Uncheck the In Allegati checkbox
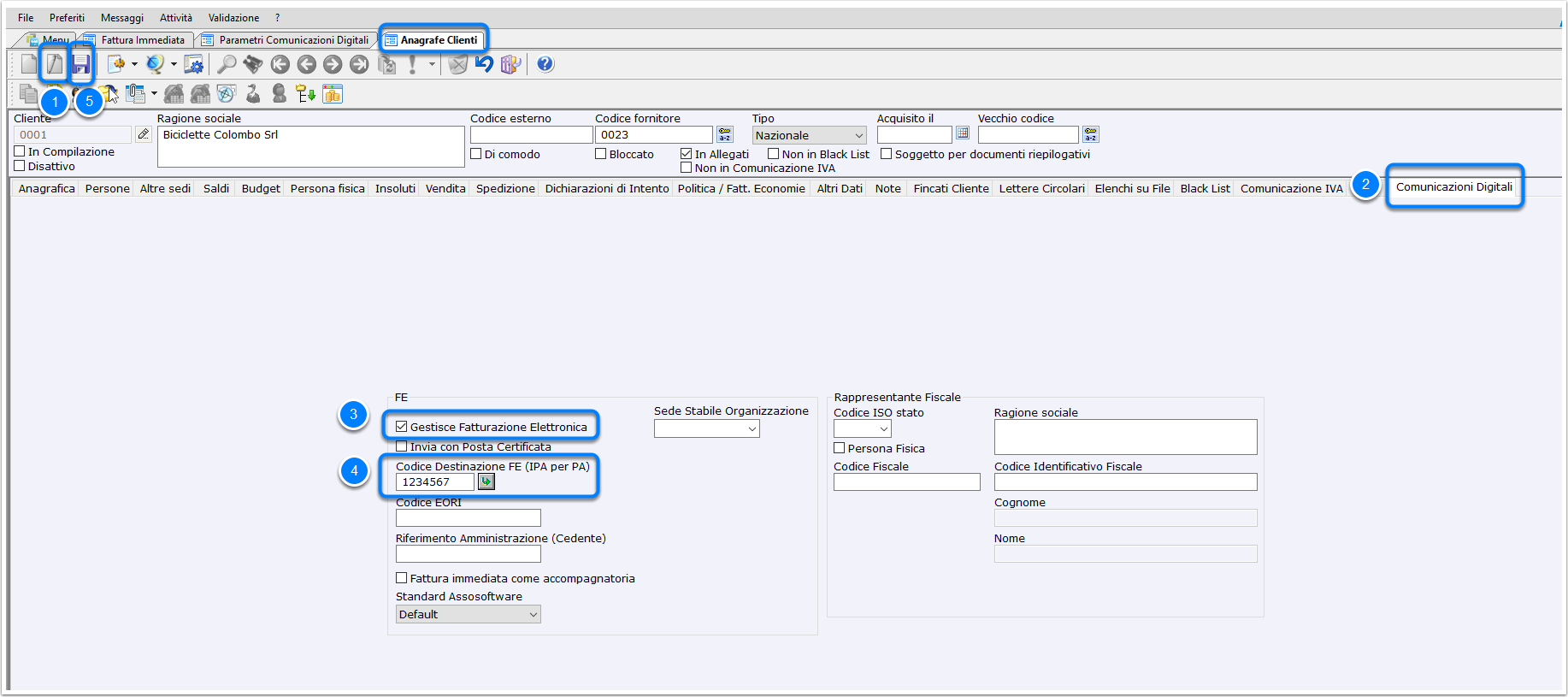The height and width of the screenshot is (697, 1568). [x=687, y=154]
